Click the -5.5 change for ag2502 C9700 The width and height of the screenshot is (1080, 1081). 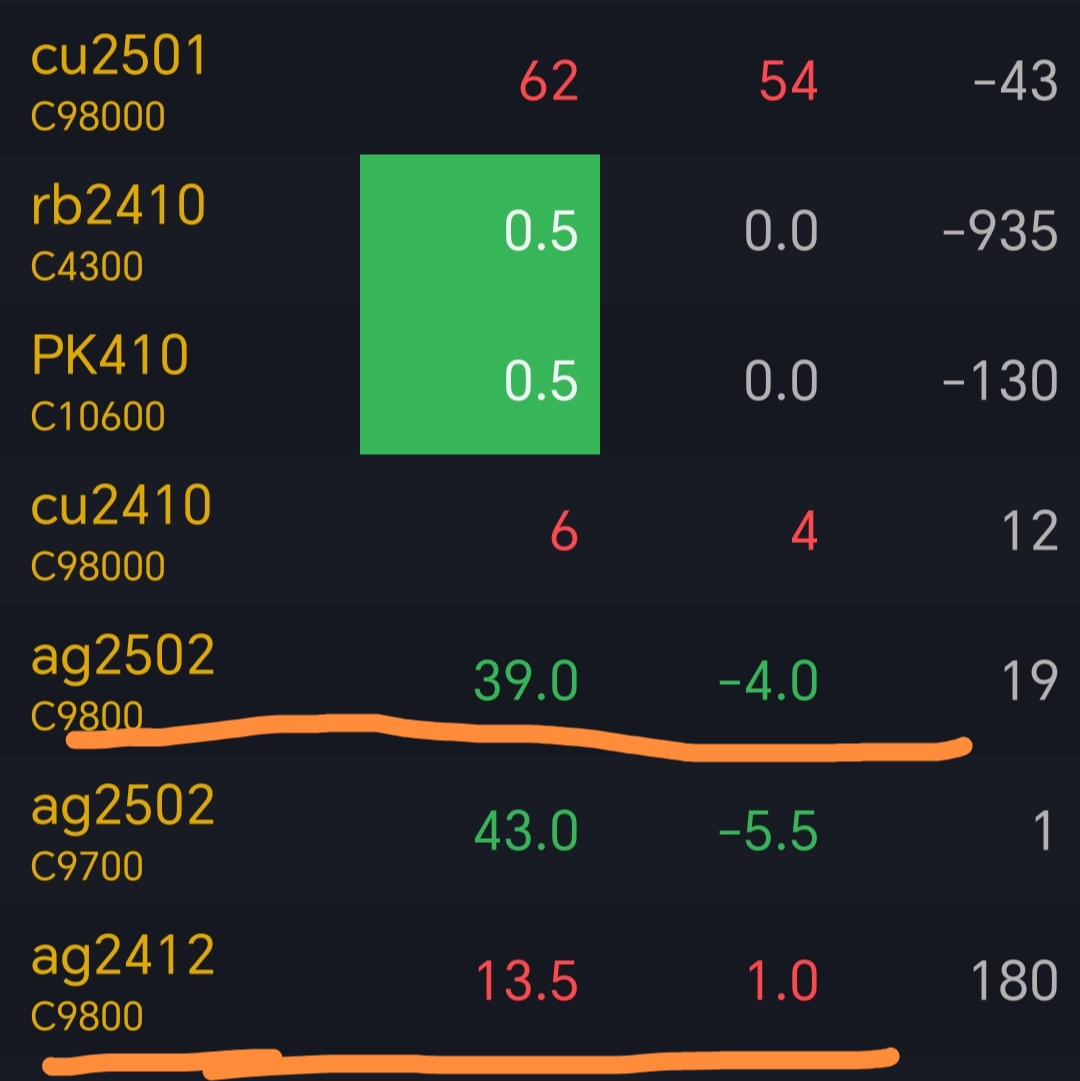coord(768,832)
